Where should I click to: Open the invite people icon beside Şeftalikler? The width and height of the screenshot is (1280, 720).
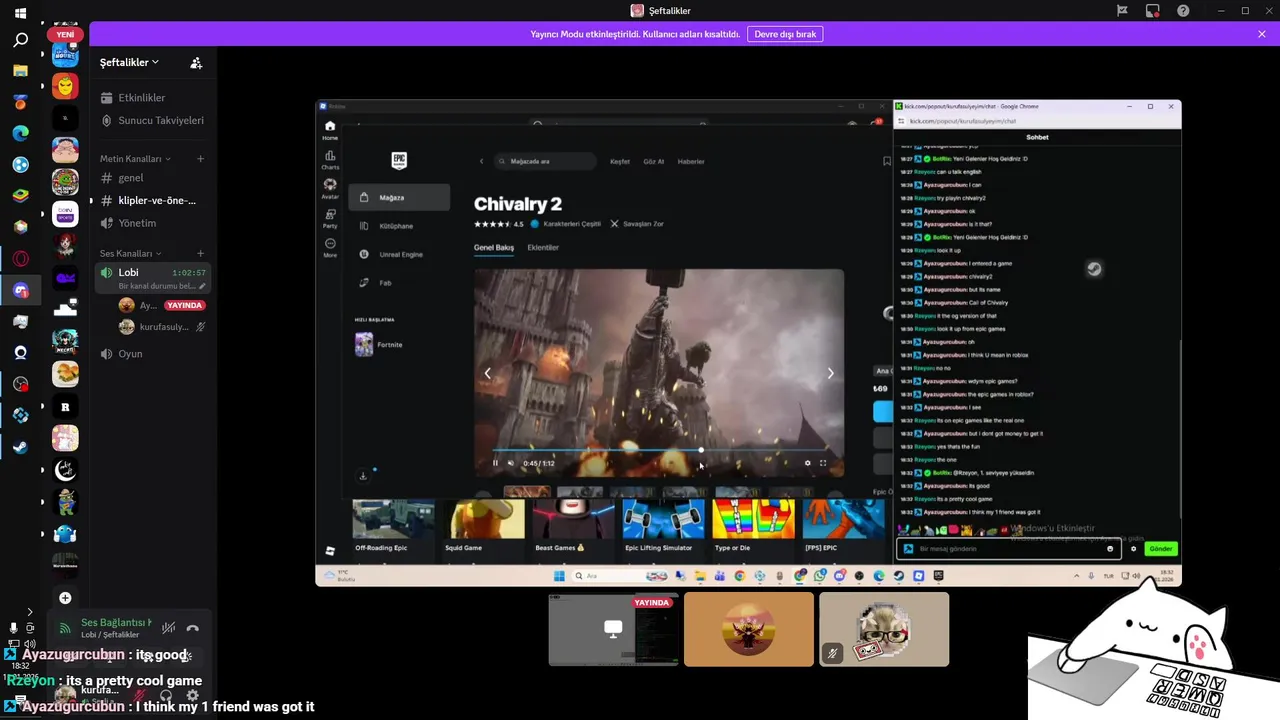[196, 62]
